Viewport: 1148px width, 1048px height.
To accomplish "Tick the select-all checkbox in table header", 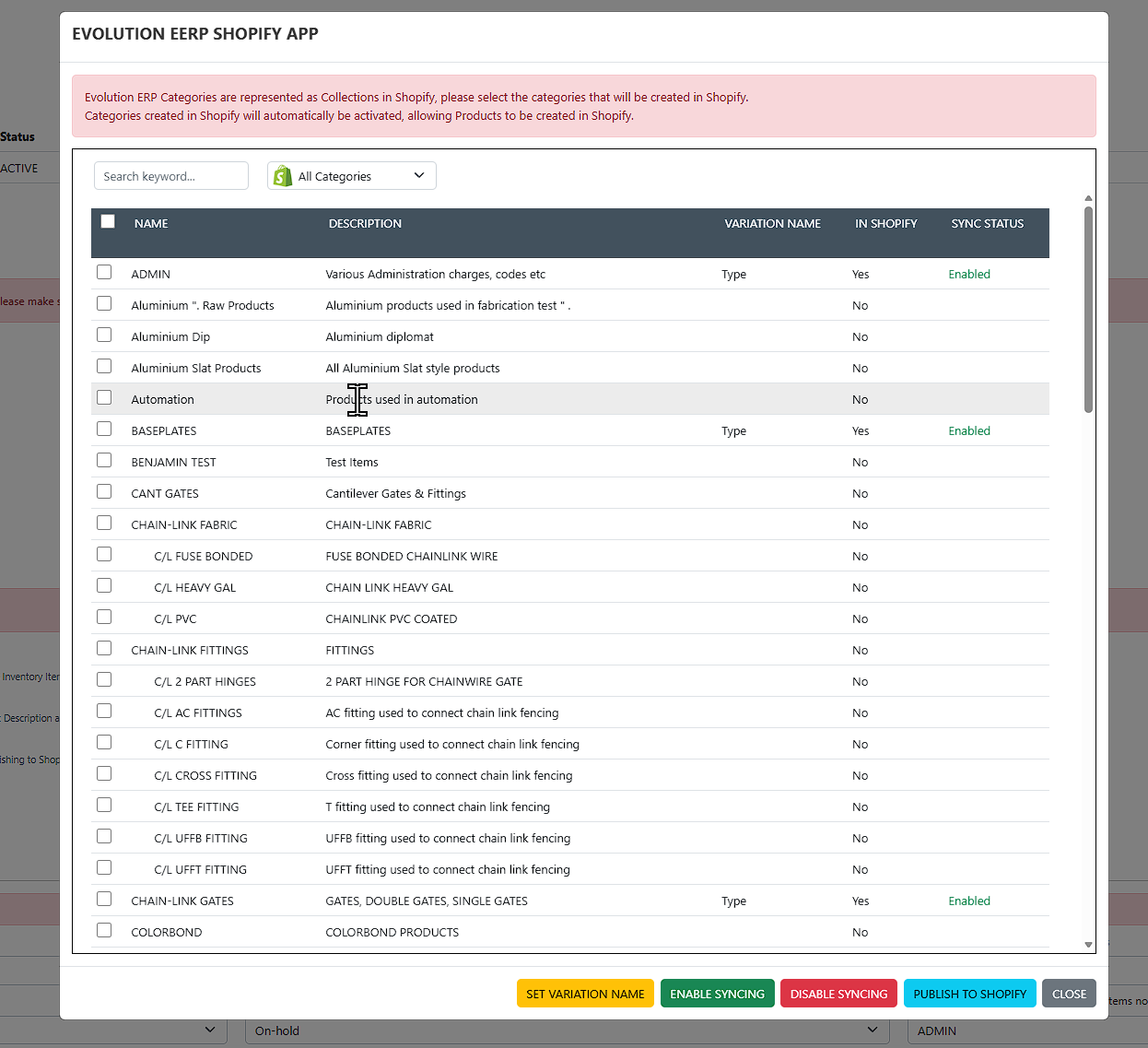I will click(108, 221).
